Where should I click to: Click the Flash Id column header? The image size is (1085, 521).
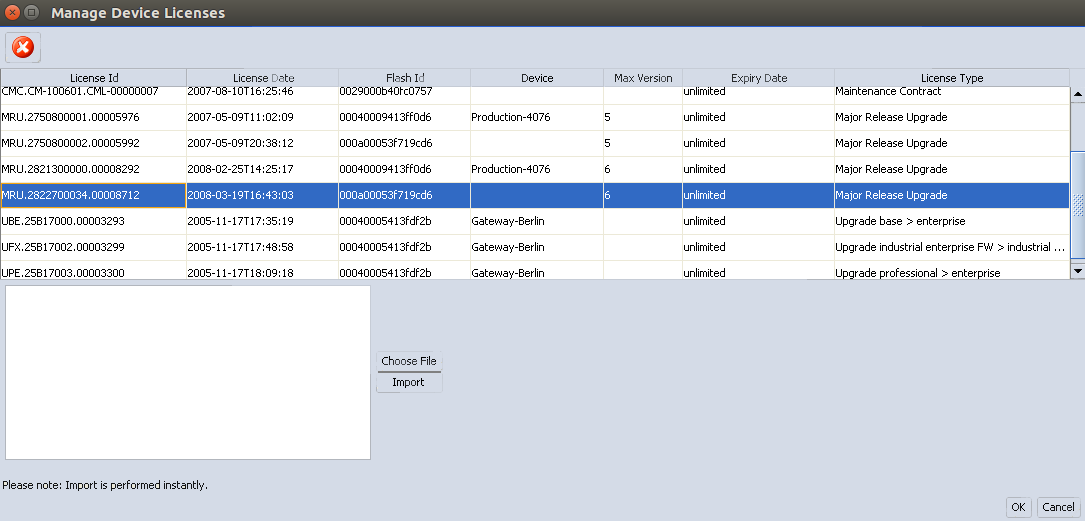[405, 78]
